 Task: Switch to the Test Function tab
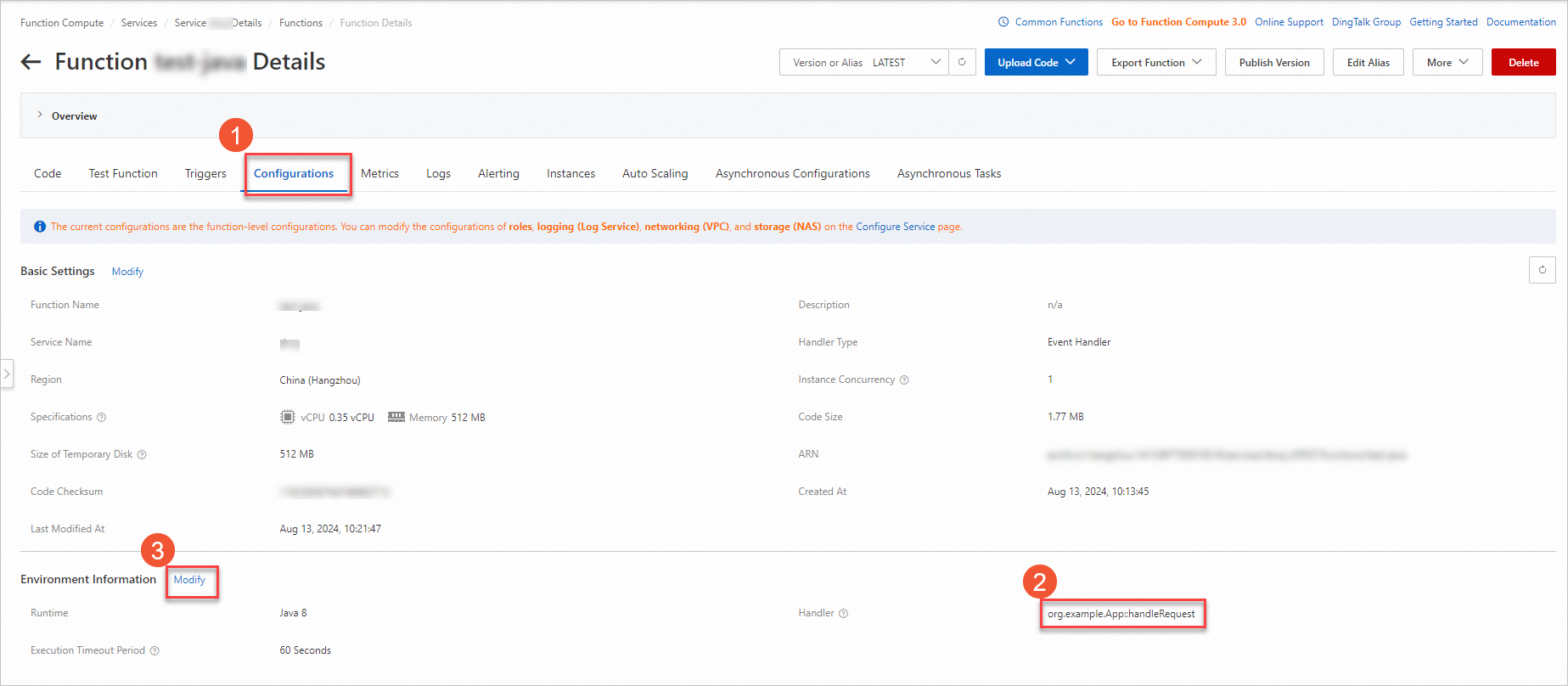(x=123, y=173)
